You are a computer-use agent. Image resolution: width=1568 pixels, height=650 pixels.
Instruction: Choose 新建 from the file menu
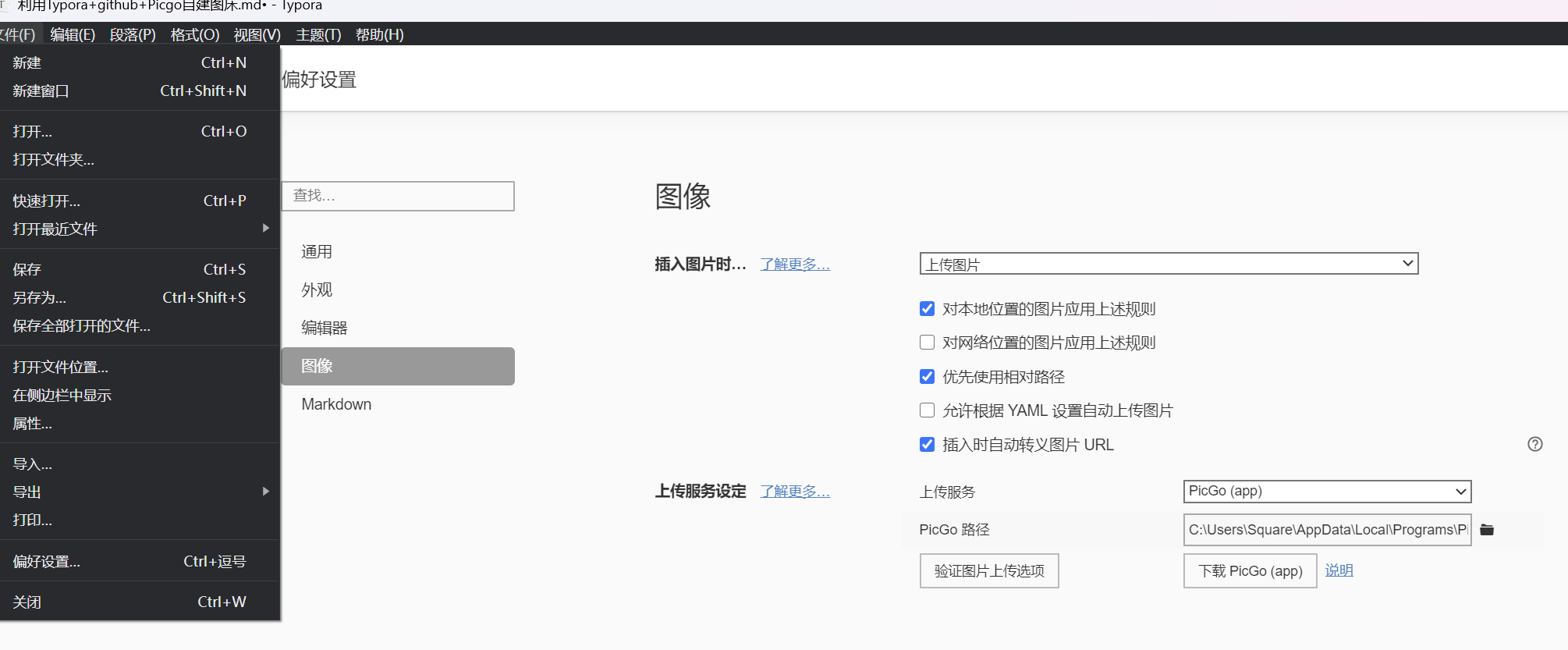click(x=140, y=62)
